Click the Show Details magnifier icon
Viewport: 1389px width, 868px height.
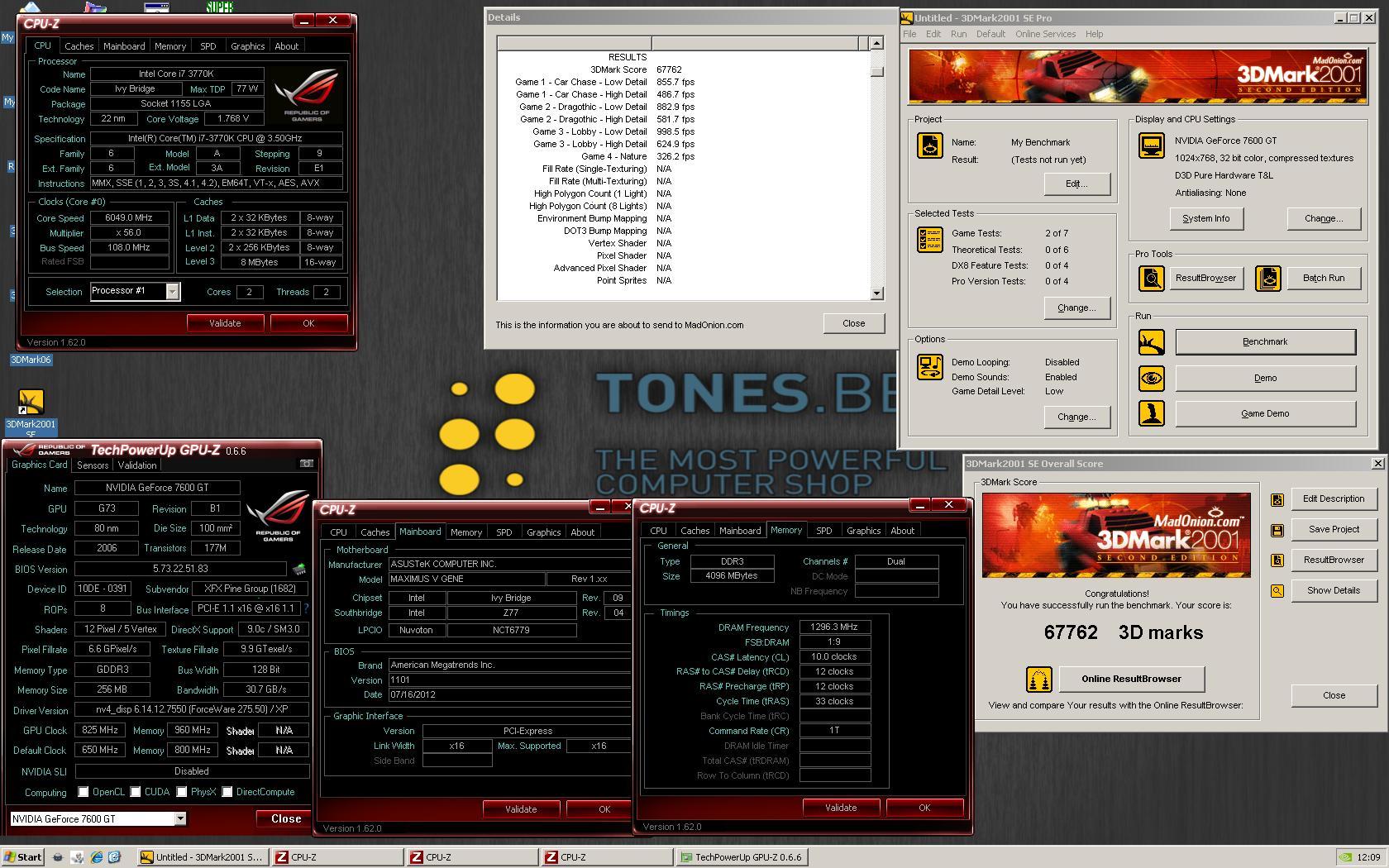pyautogui.click(x=1277, y=591)
